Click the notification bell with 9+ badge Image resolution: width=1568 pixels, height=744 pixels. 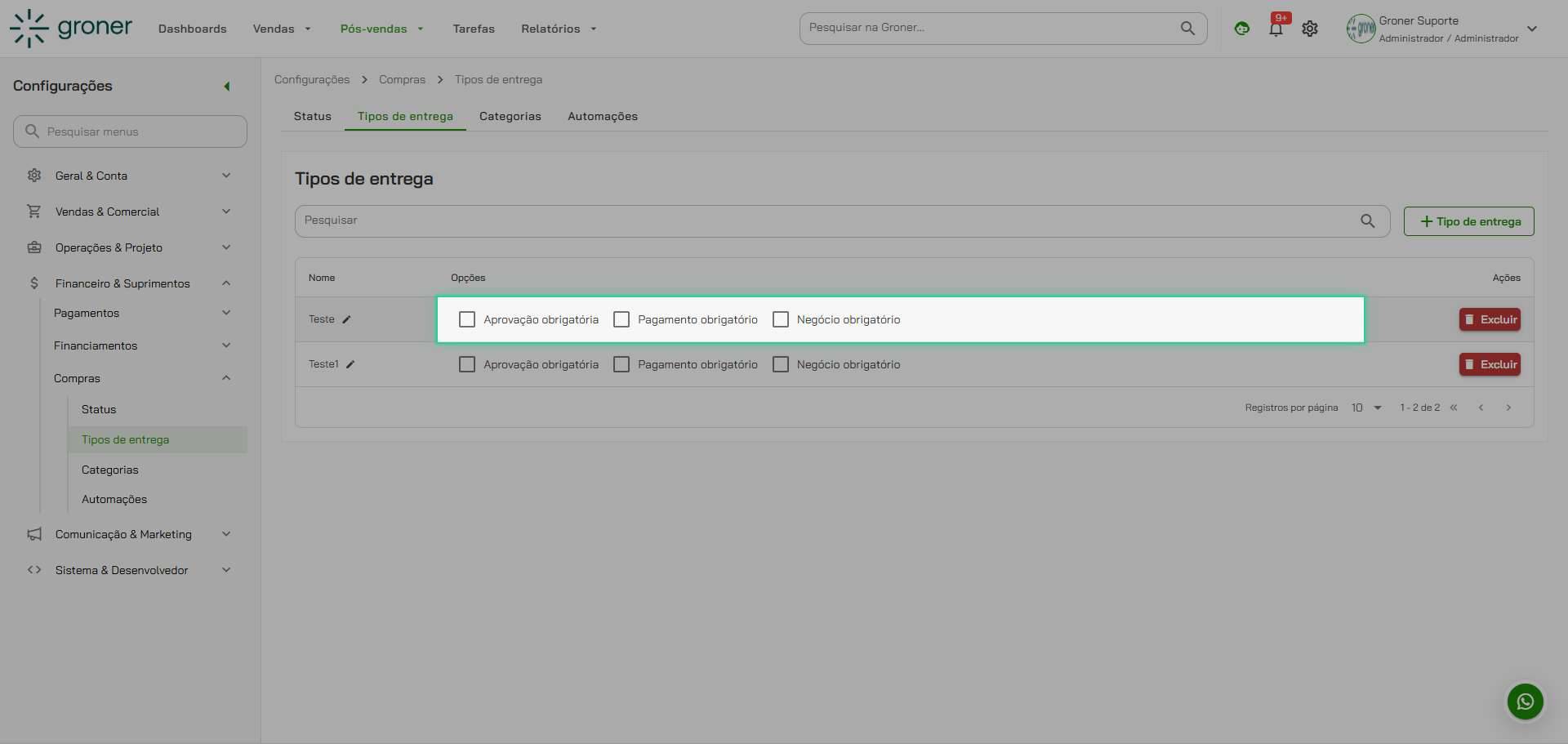coord(1275,28)
